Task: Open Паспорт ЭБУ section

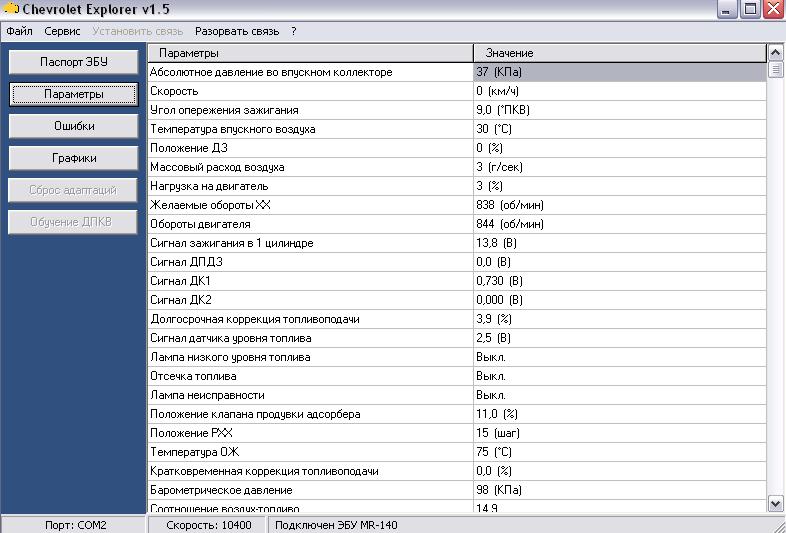Action: (74, 62)
